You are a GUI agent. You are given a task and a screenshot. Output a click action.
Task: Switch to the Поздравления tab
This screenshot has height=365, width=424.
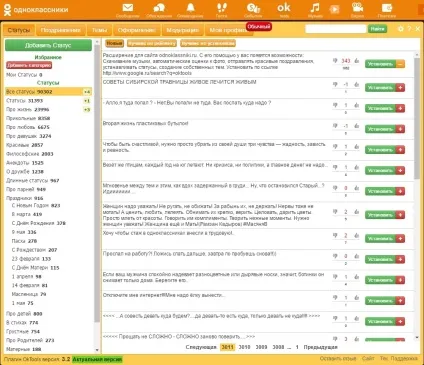point(60,30)
